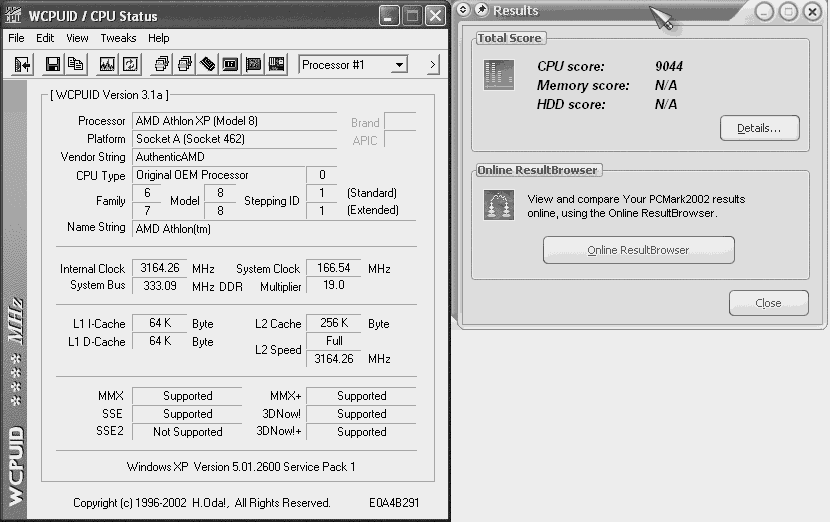Click the L2 Speed value 'Full'
Image resolution: width=830 pixels, height=522 pixels.
(x=334, y=341)
